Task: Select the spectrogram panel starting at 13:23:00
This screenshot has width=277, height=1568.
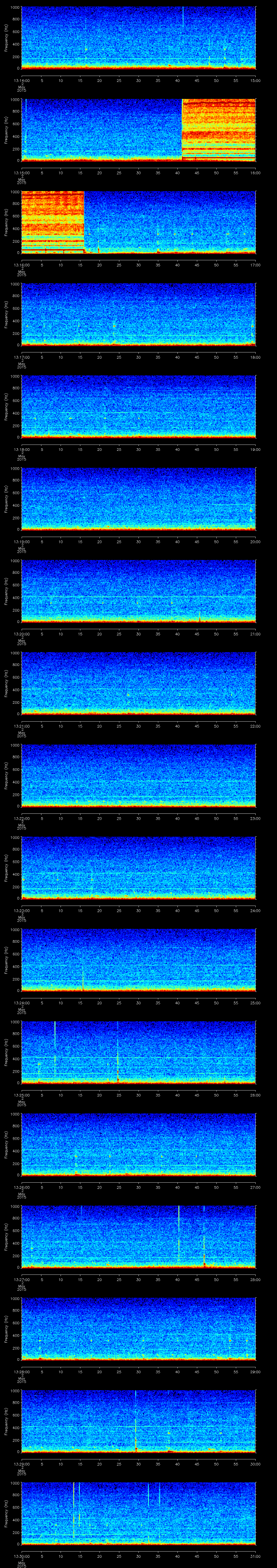Action: coord(139,868)
